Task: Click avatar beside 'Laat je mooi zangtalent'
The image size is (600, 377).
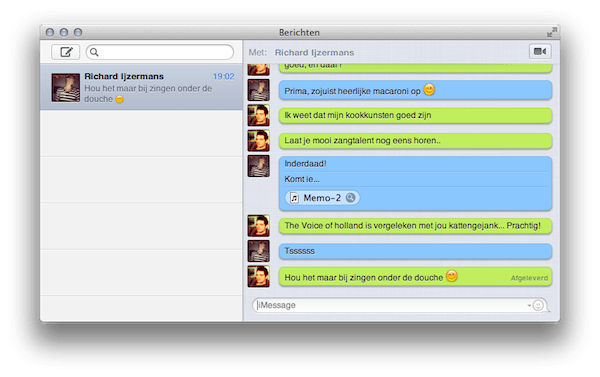Action: (x=259, y=140)
